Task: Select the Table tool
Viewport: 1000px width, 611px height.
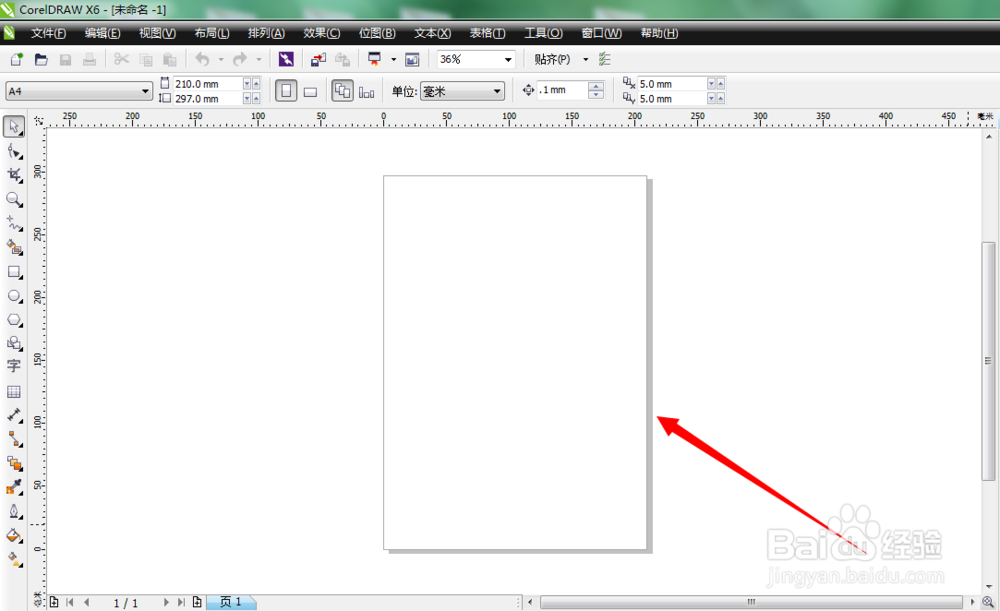Action: 14,392
